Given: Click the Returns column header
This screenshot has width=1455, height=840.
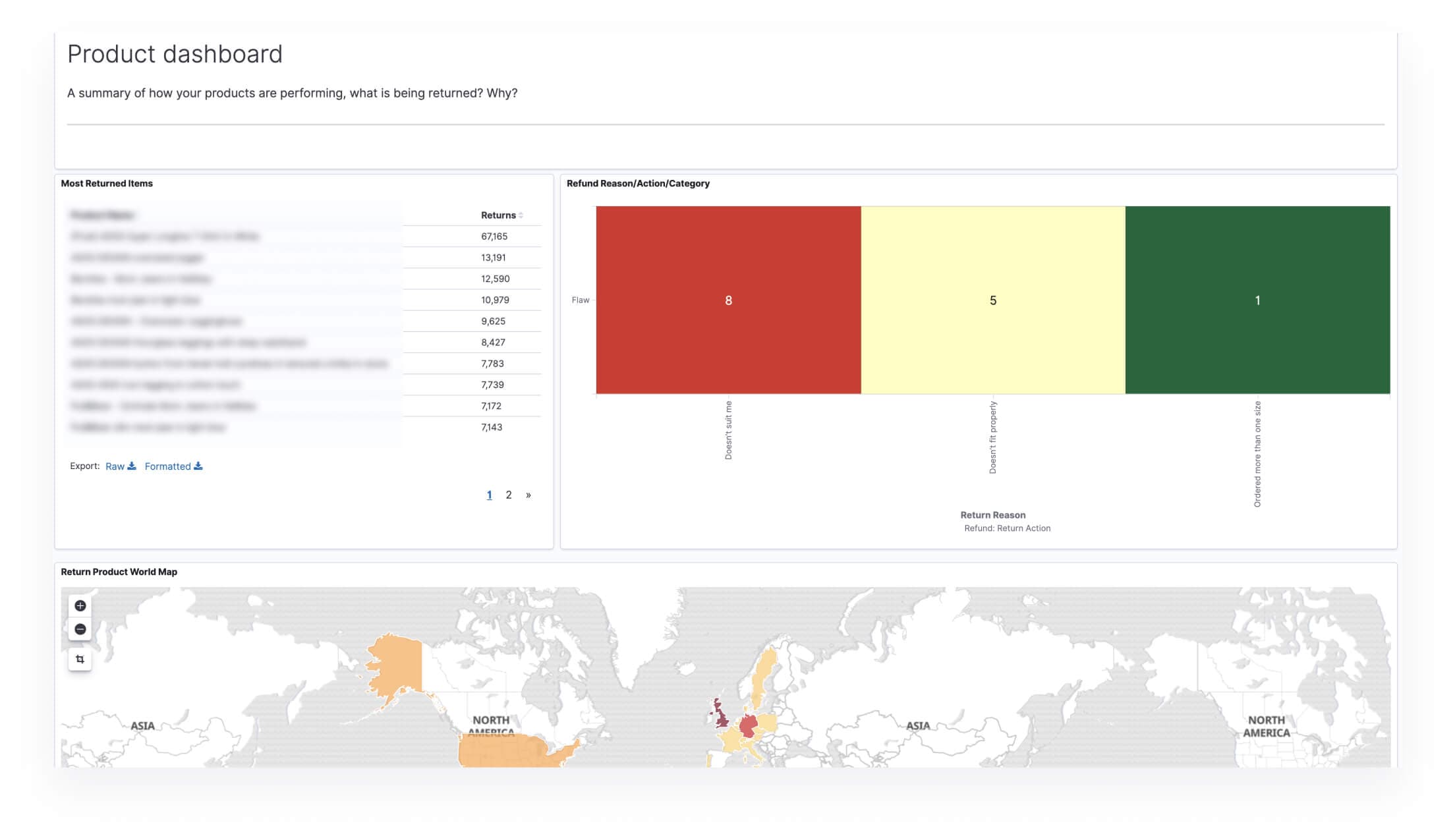Looking at the screenshot, I should click(x=498, y=215).
